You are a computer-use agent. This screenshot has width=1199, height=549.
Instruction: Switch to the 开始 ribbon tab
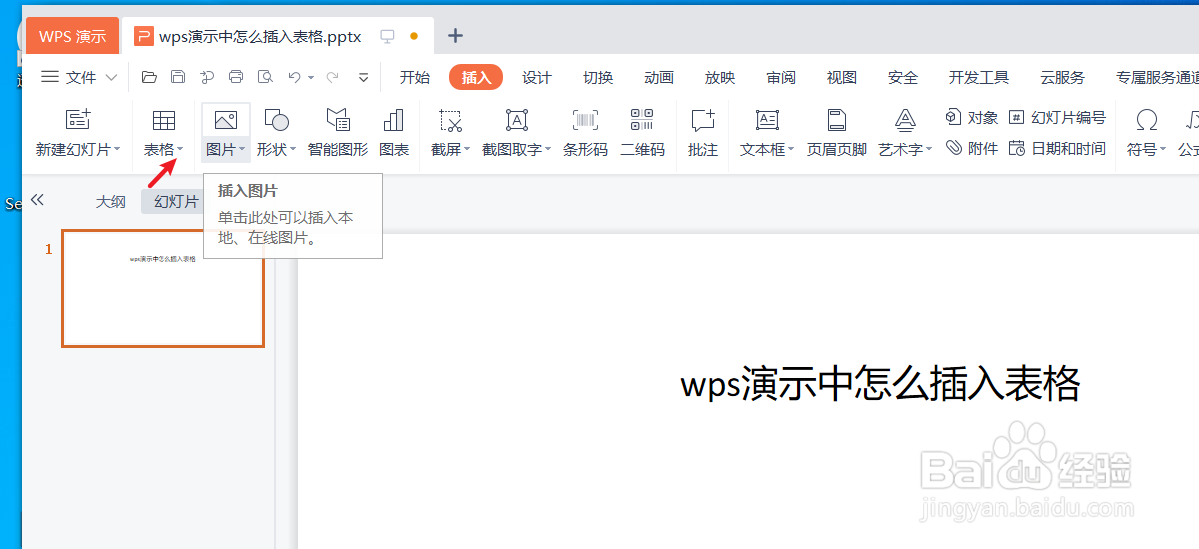pyautogui.click(x=414, y=77)
